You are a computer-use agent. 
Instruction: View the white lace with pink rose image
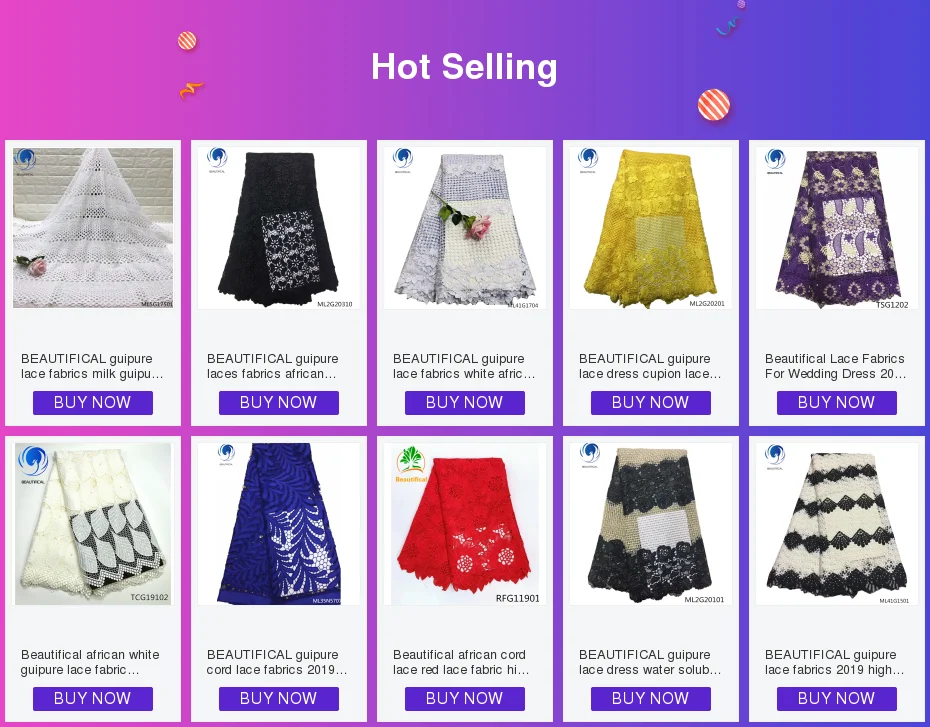(x=465, y=228)
